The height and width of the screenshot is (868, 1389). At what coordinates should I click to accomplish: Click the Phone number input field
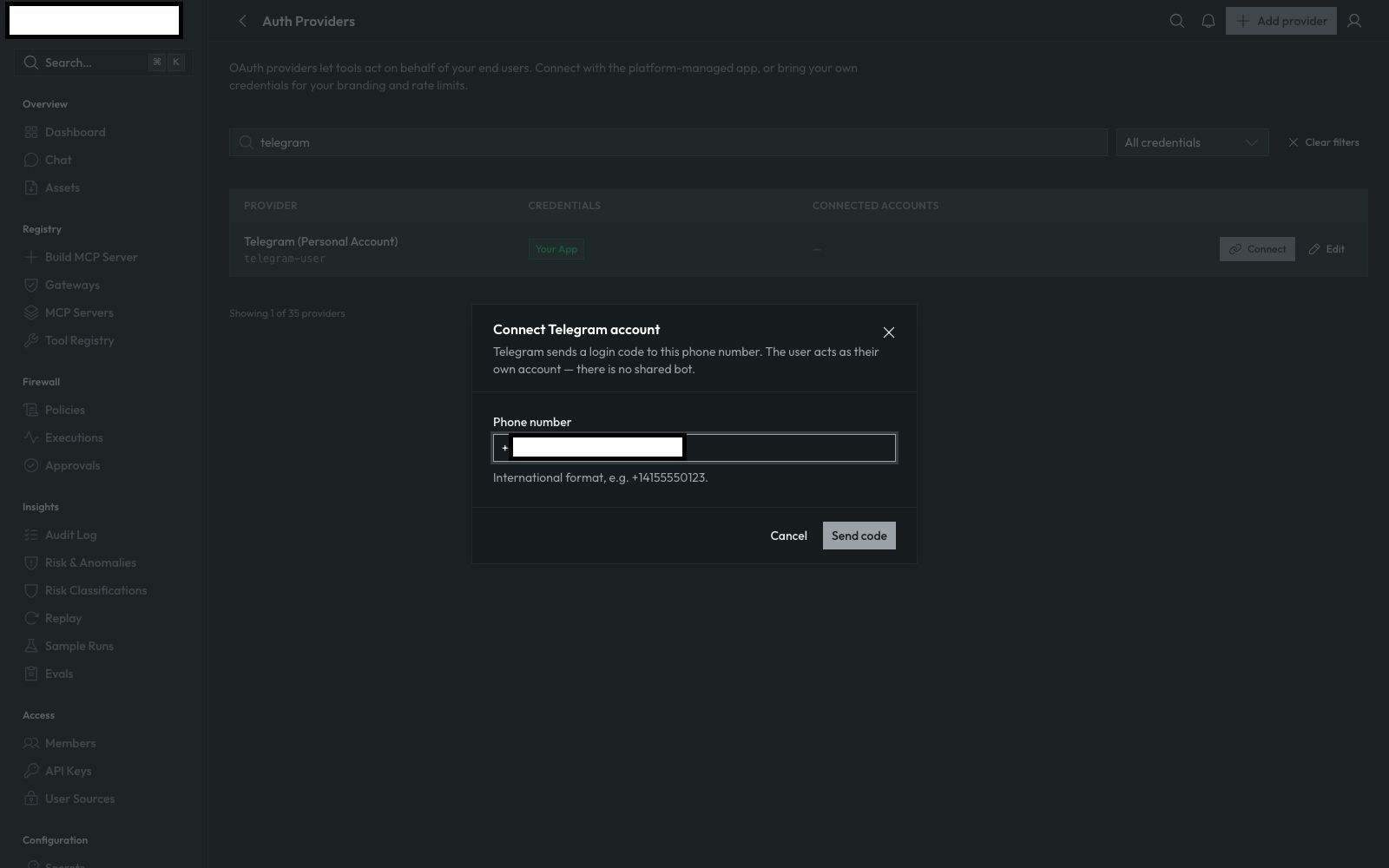click(694, 448)
